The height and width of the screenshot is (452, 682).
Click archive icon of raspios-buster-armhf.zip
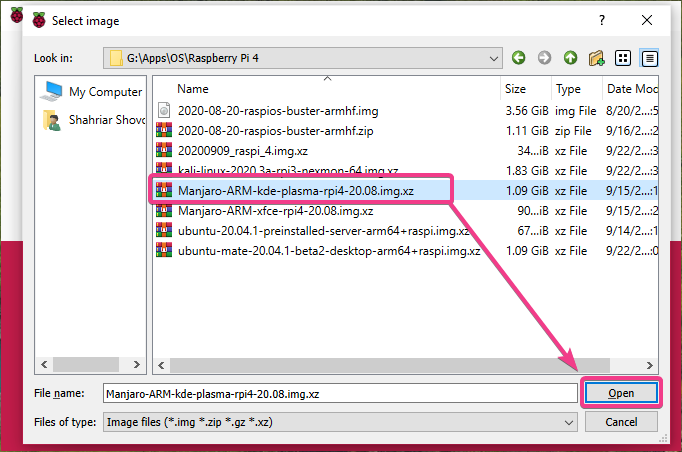pos(164,130)
